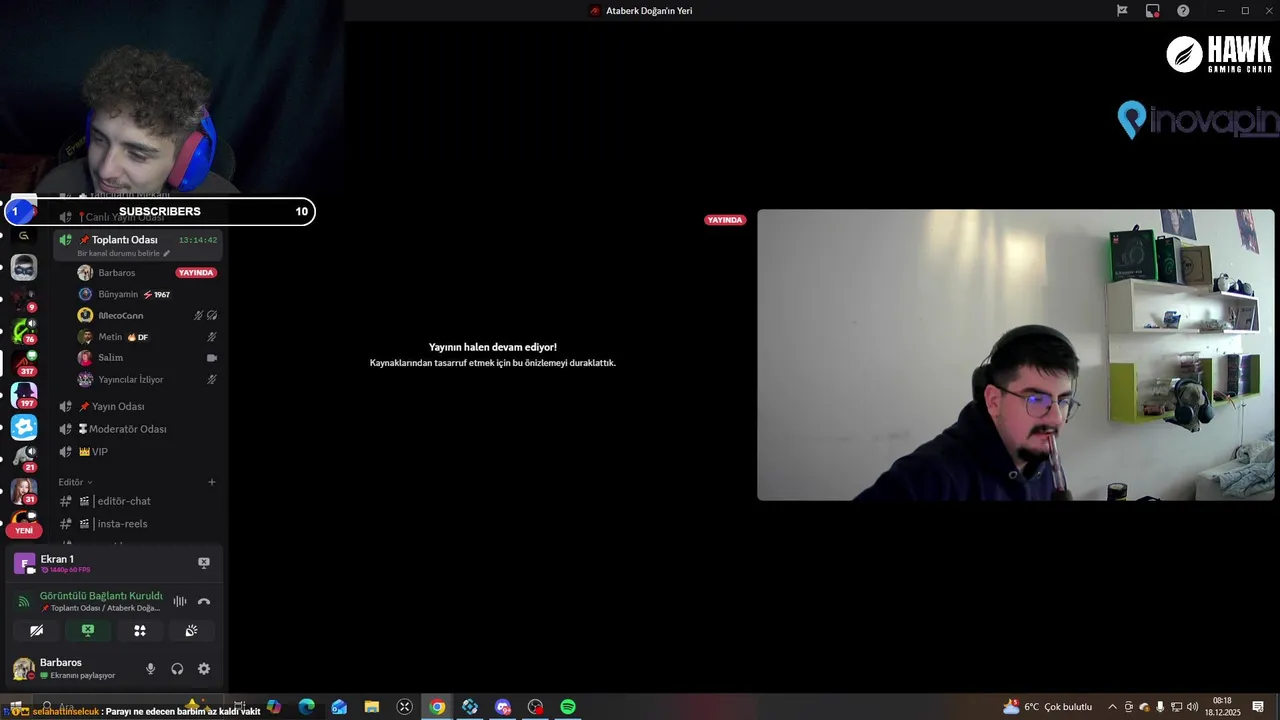Open the activities shapes button
1280x720 pixels.
pyautogui.click(x=140, y=631)
